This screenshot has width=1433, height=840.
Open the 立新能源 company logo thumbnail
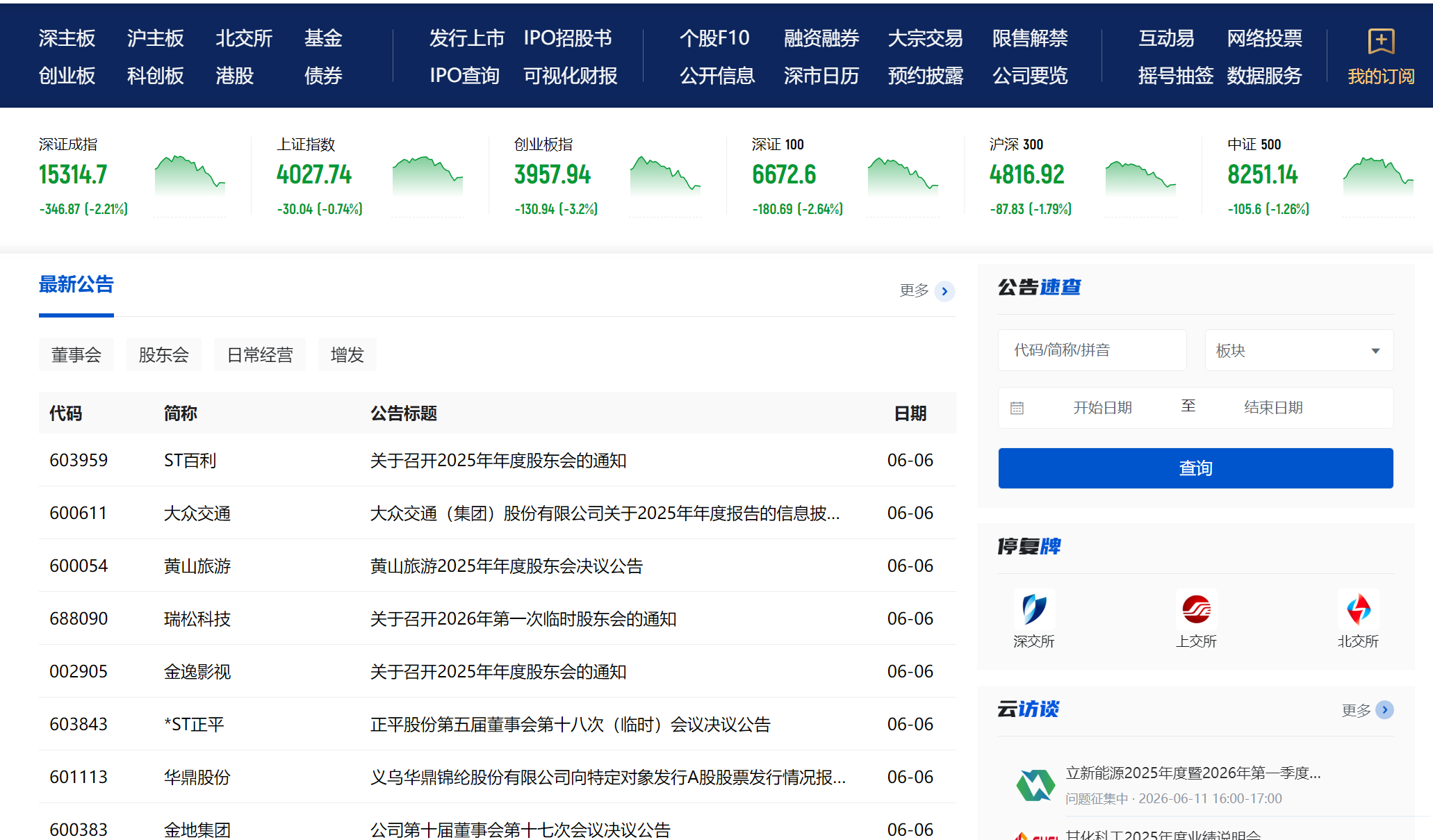1035,785
